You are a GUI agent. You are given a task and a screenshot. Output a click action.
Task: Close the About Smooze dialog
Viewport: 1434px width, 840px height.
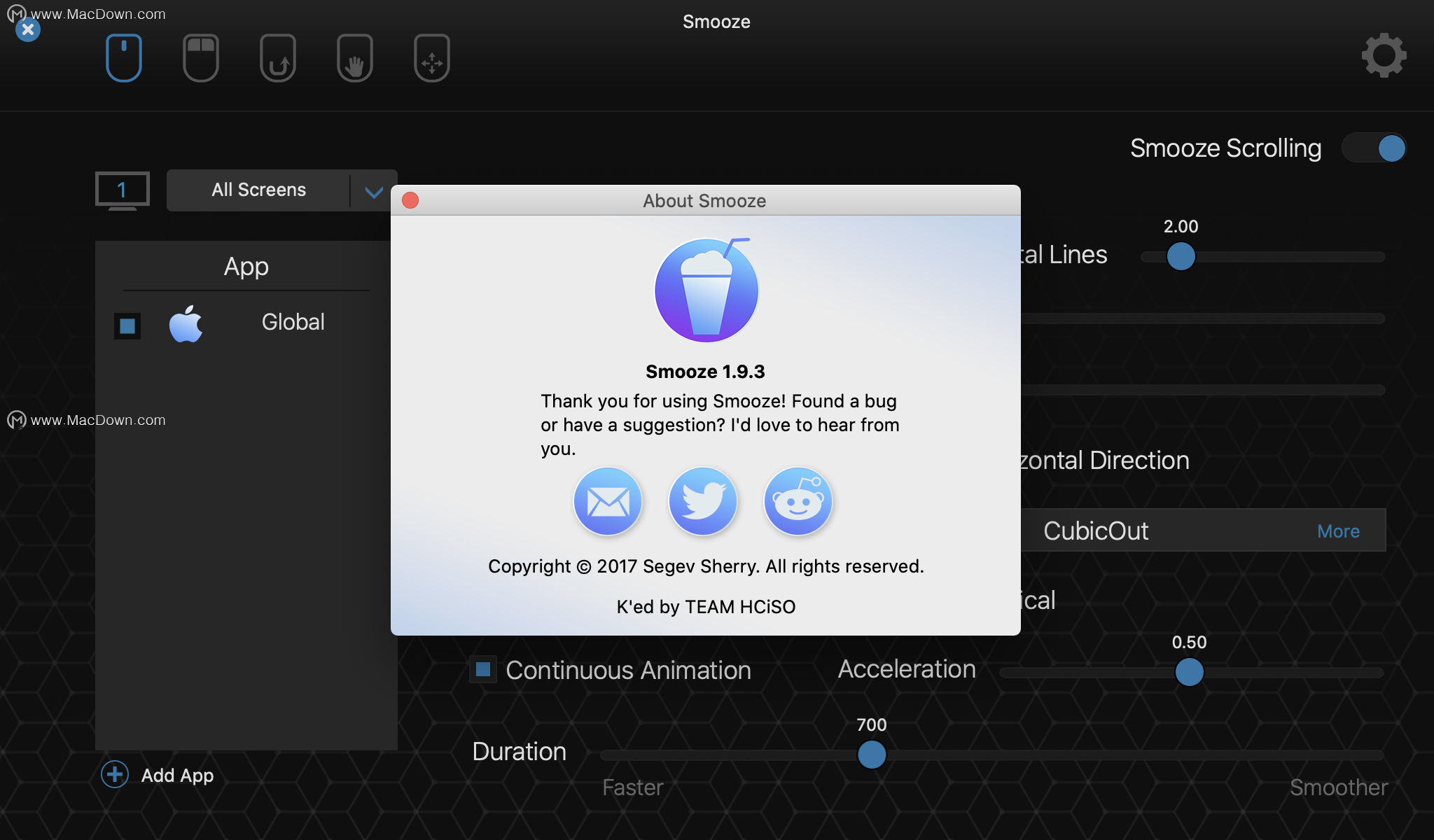(x=410, y=201)
